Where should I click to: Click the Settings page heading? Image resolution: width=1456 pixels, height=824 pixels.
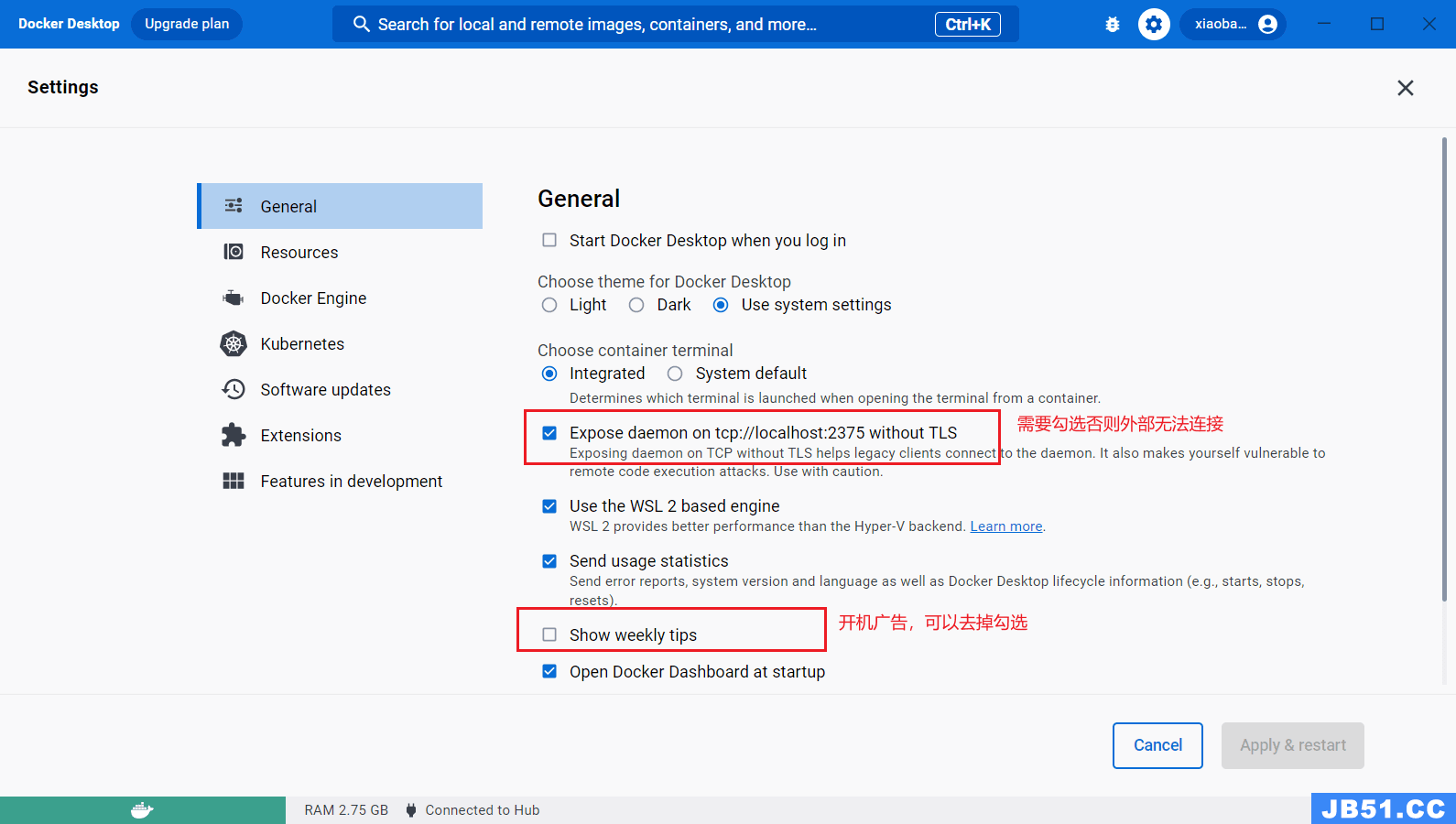point(63,87)
